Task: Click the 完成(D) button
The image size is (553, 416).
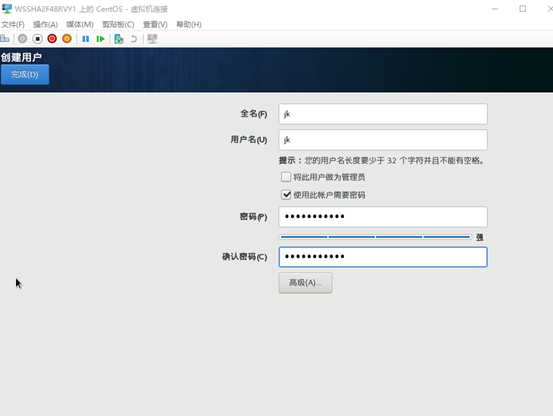Action: coord(25,74)
